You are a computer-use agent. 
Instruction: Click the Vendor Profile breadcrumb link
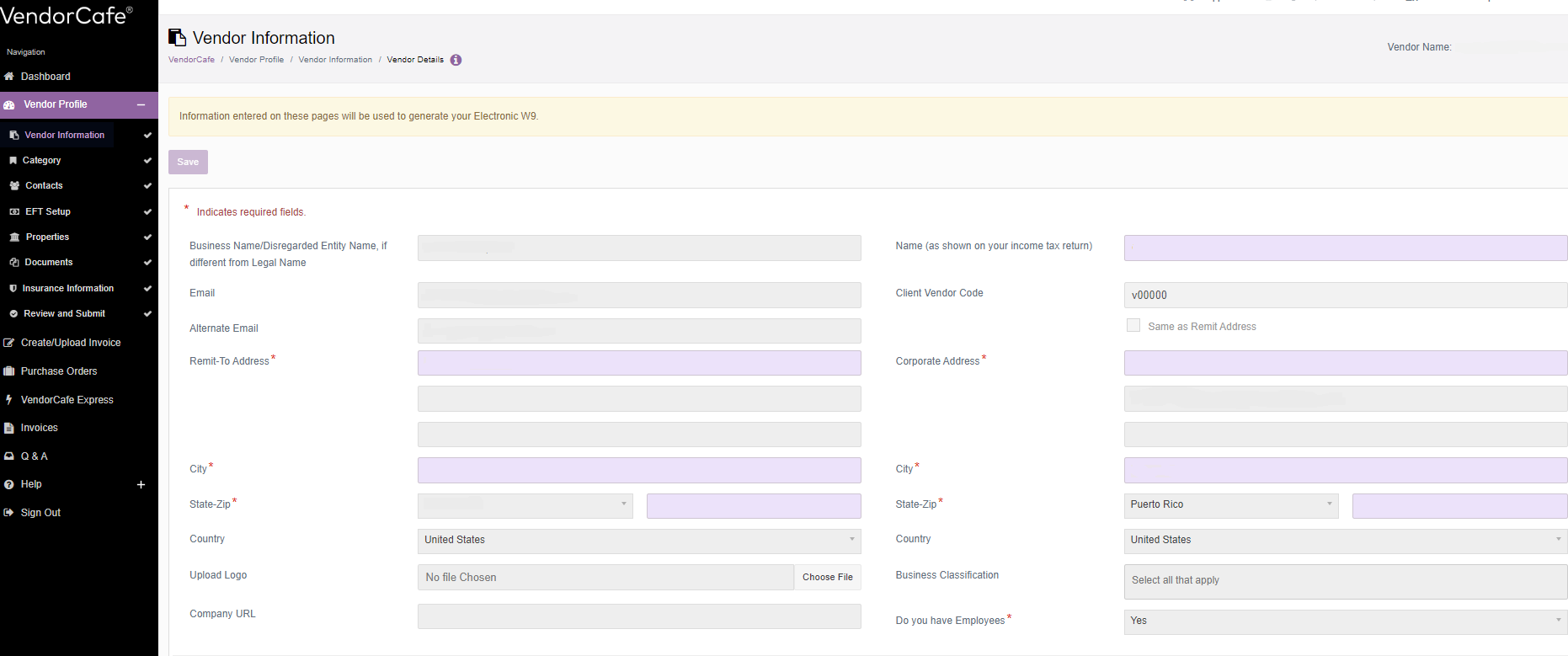(256, 60)
